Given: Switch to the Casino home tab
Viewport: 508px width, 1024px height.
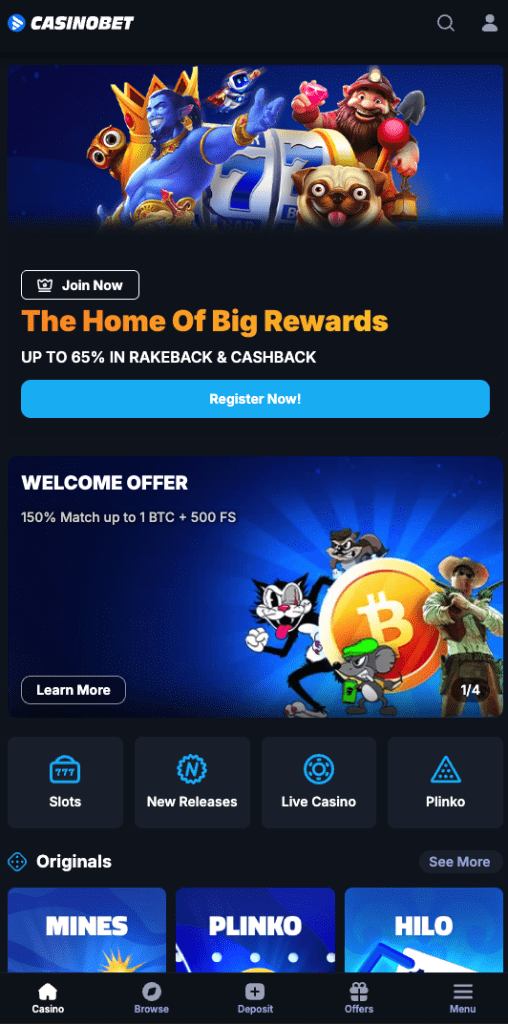Looking at the screenshot, I should [48, 999].
